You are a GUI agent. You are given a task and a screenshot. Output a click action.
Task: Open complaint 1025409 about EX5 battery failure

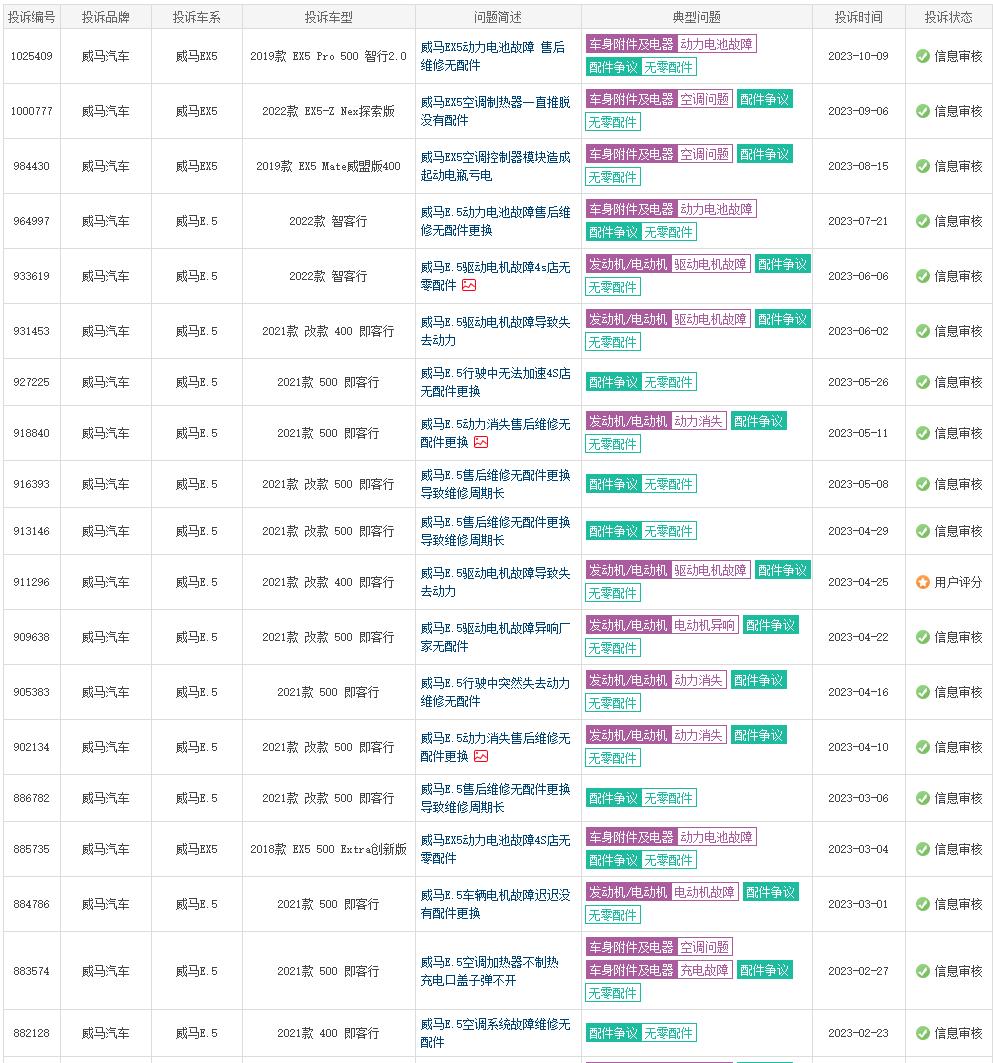(x=493, y=56)
